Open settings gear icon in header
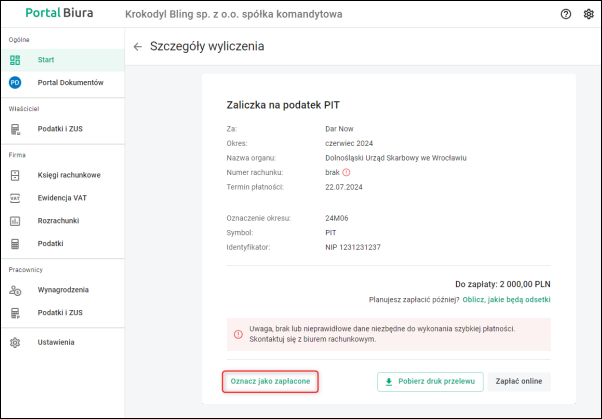The width and height of the screenshot is (602, 419). point(588,15)
